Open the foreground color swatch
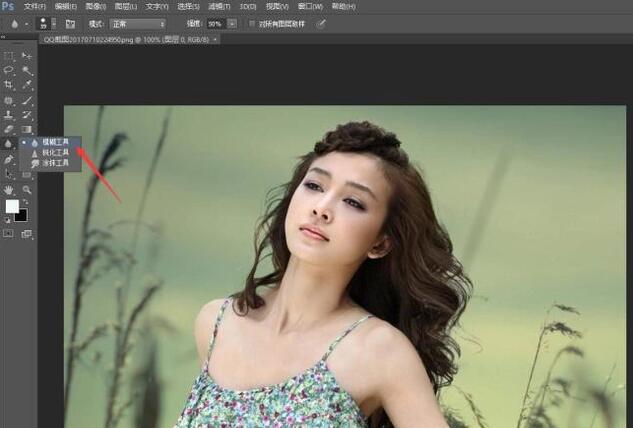The width and height of the screenshot is (633, 428). pos(12,206)
